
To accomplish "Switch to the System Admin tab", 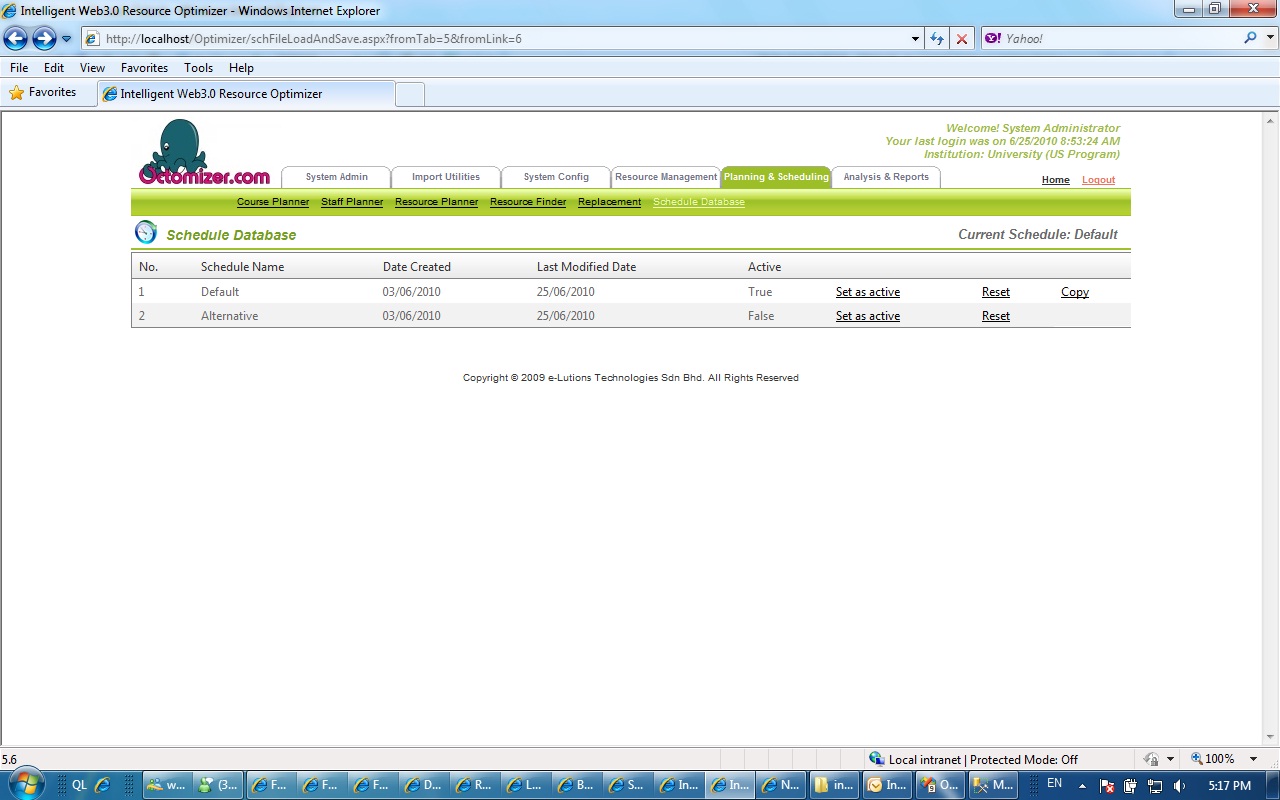I will [336, 177].
